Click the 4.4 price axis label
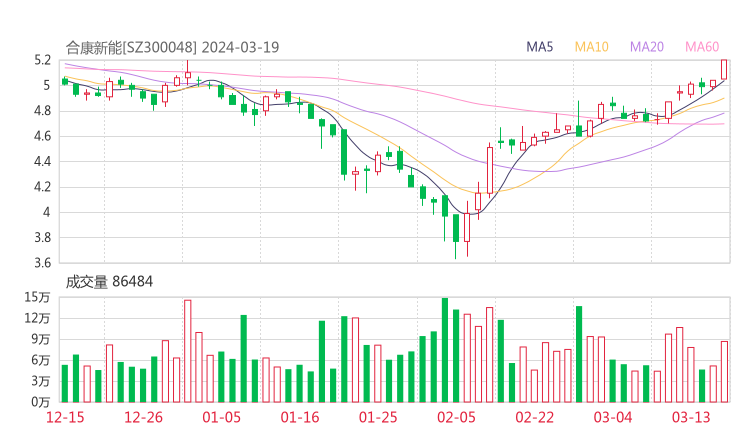740x440 pixels. (x=42, y=162)
